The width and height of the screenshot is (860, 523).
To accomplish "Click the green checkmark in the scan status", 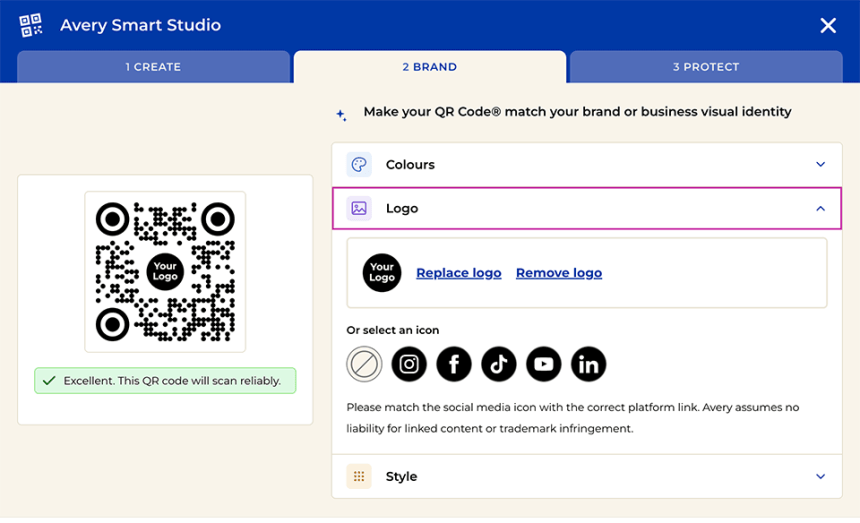I will point(49,380).
